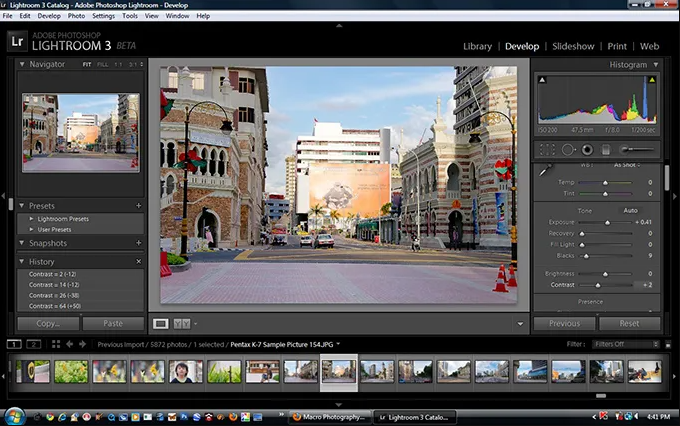This screenshot has width=680, height=426.
Task: Click the Copy... button
Action: click(47, 323)
